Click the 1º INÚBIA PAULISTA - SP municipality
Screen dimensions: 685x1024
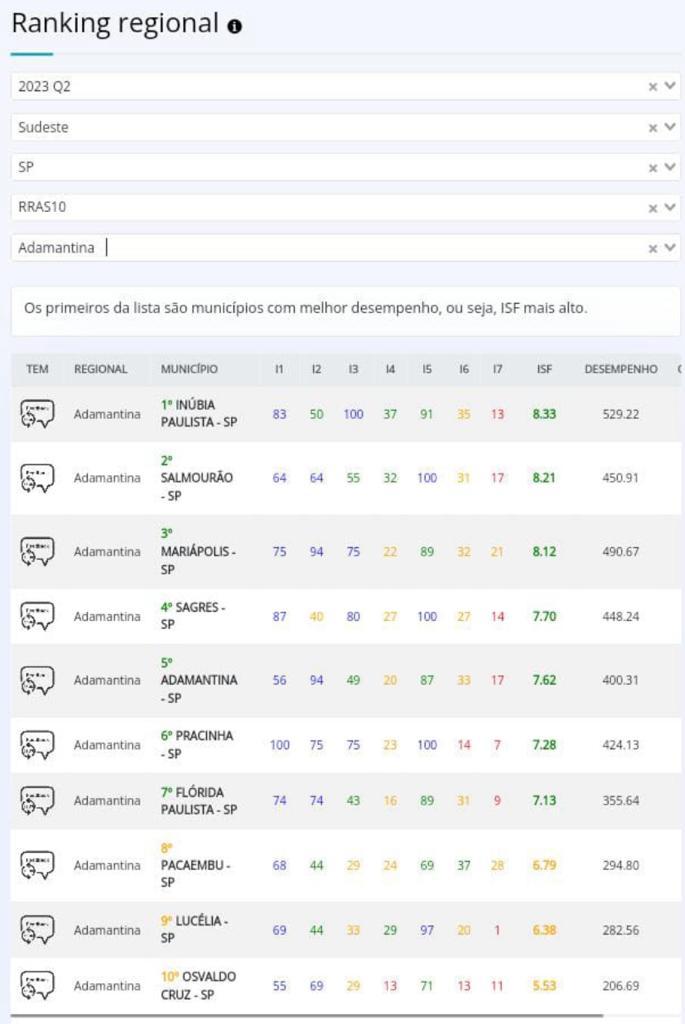pyautogui.click(x=198, y=413)
